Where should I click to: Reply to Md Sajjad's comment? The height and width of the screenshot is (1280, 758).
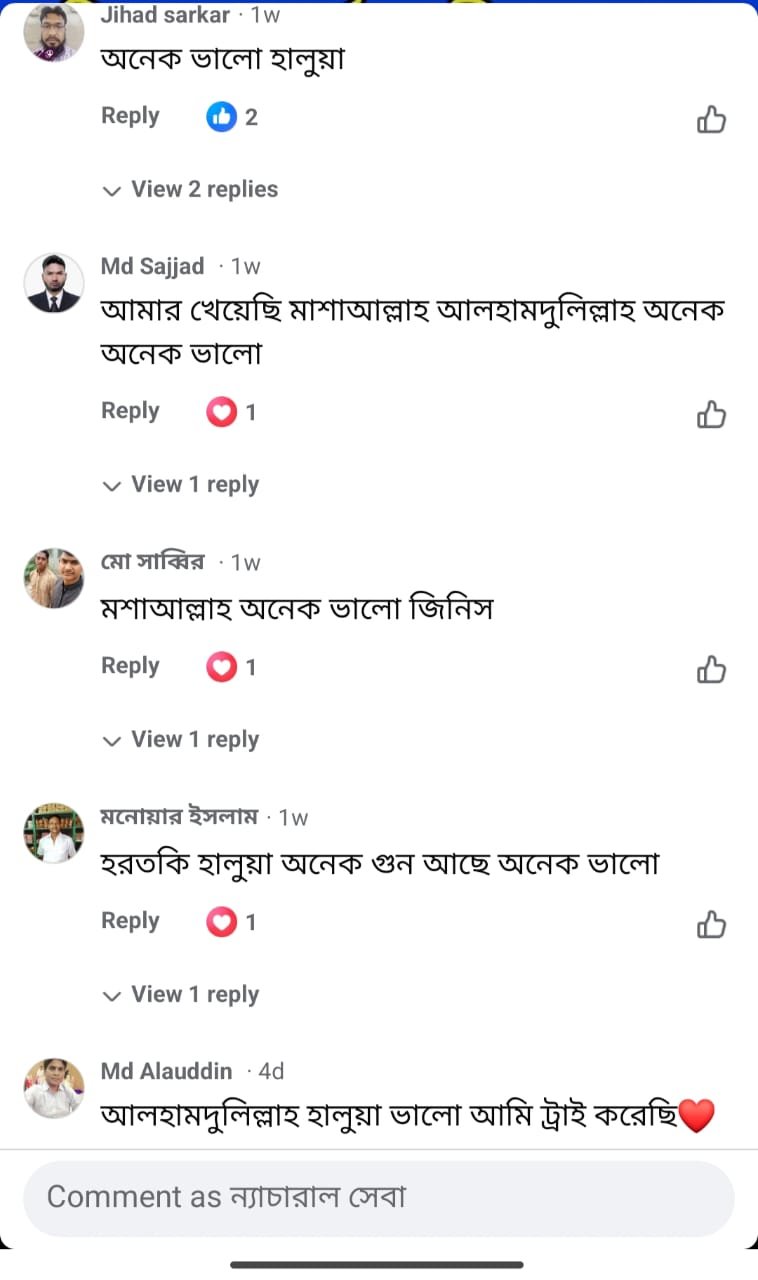click(x=130, y=411)
